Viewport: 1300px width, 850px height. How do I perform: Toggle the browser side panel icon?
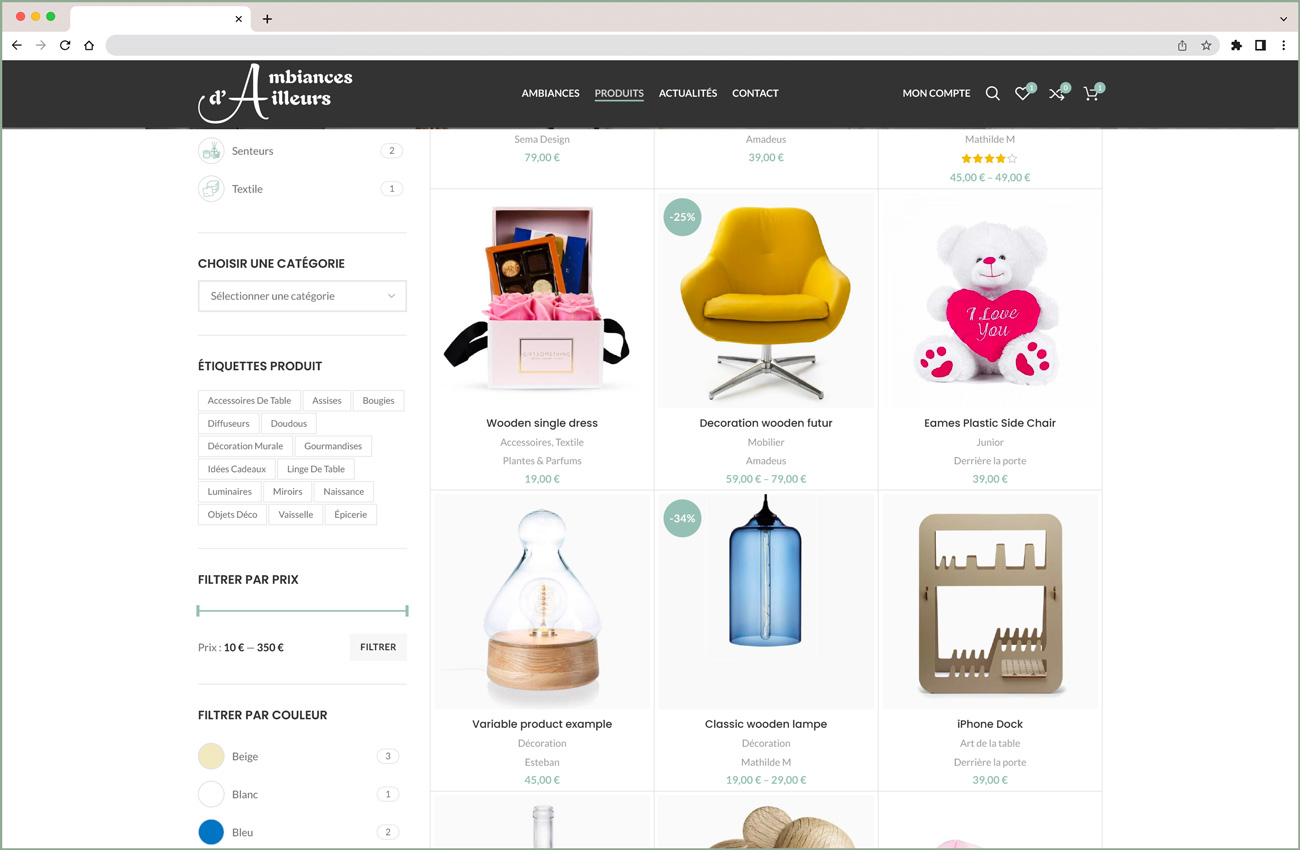pyautogui.click(x=1260, y=45)
